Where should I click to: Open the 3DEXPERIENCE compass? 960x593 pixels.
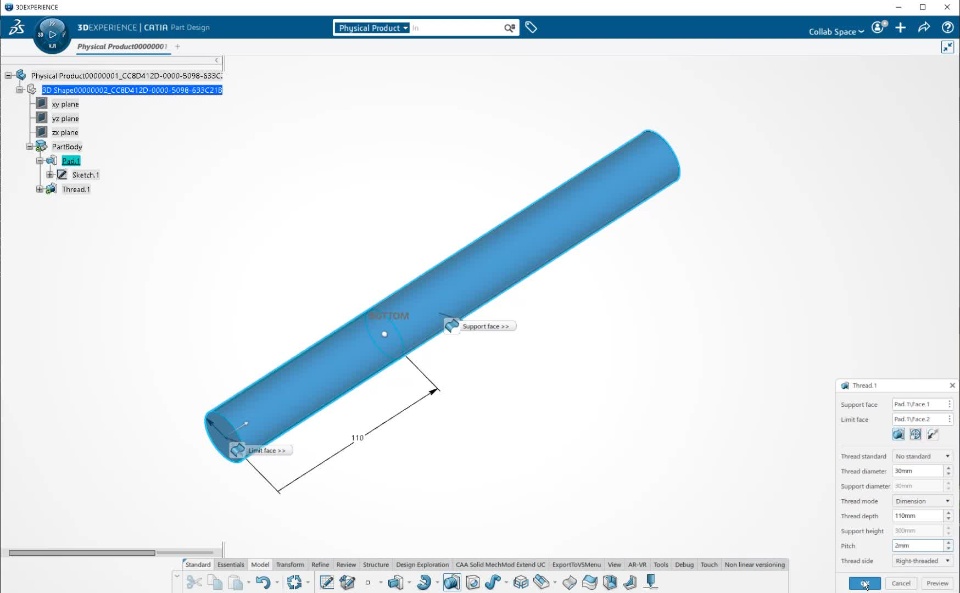pos(52,35)
